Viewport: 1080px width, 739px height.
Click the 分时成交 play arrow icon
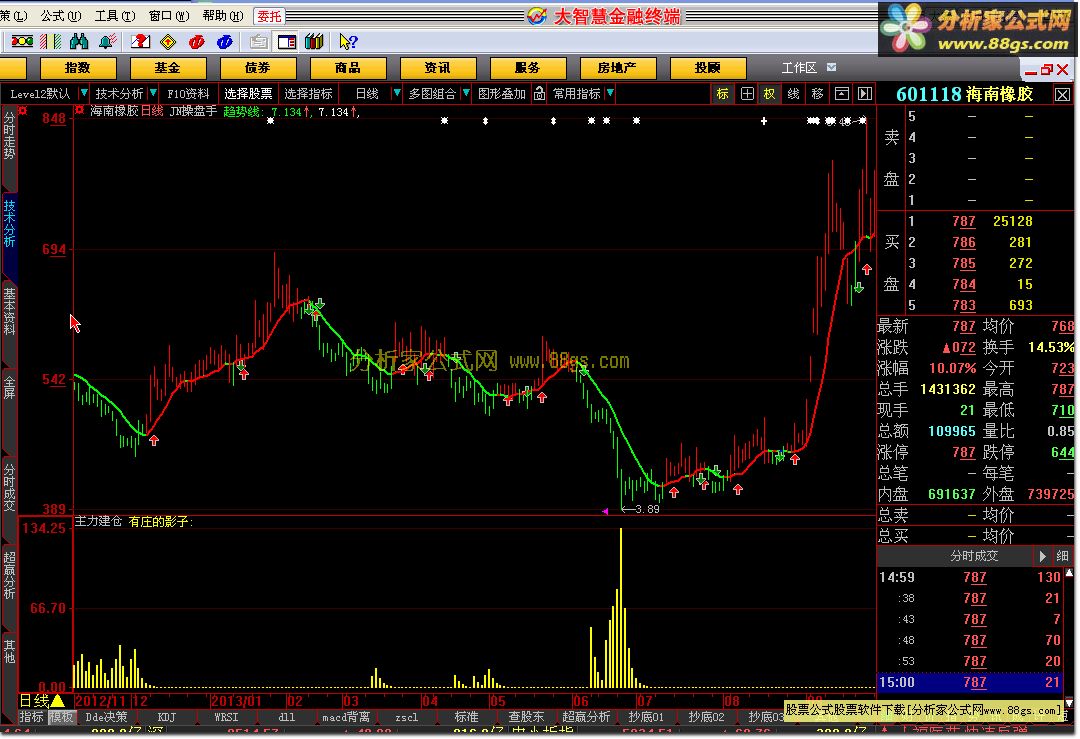(1043, 556)
